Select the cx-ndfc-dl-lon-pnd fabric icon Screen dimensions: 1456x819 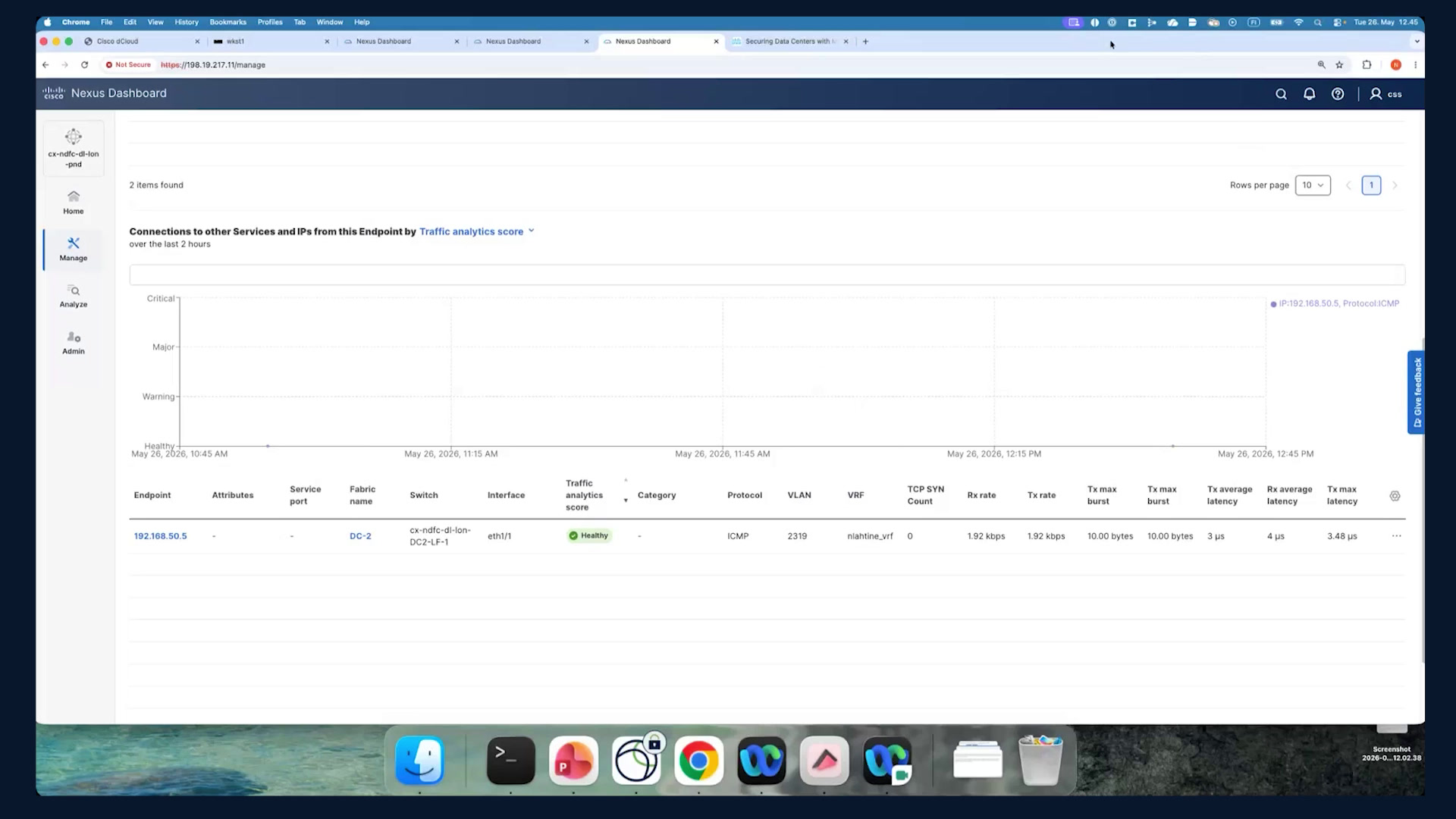(x=74, y=149)
